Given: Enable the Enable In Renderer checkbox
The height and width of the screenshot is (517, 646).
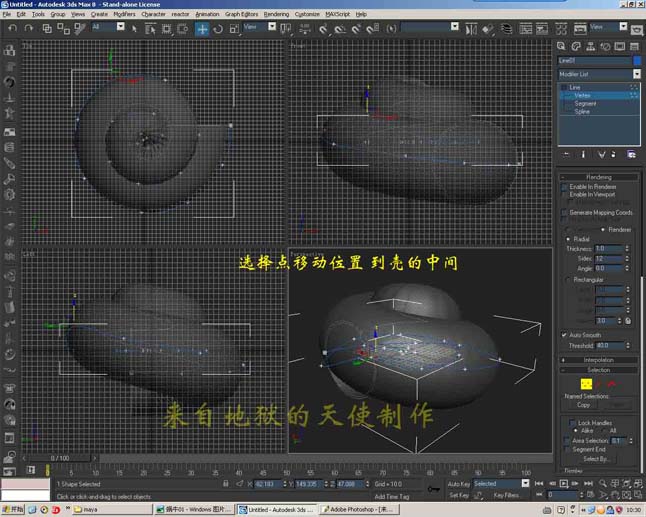Looking at the screenshot, I should (564, 187).
